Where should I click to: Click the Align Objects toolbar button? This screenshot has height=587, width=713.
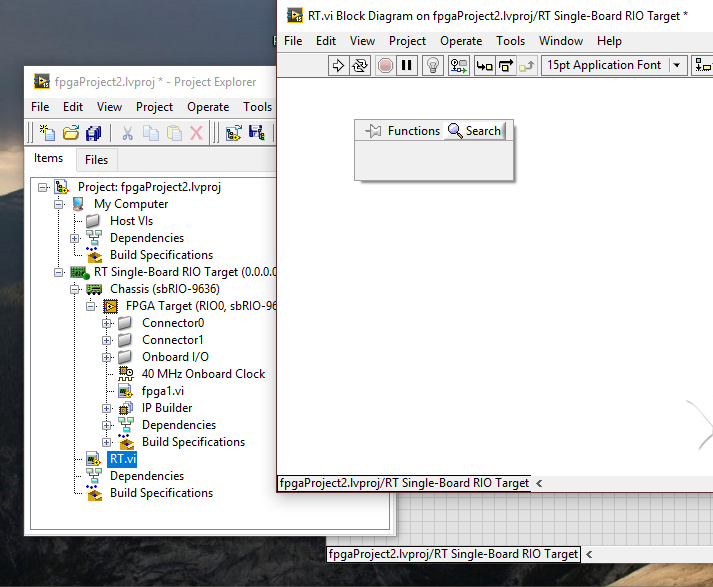(x=703, y=65)
